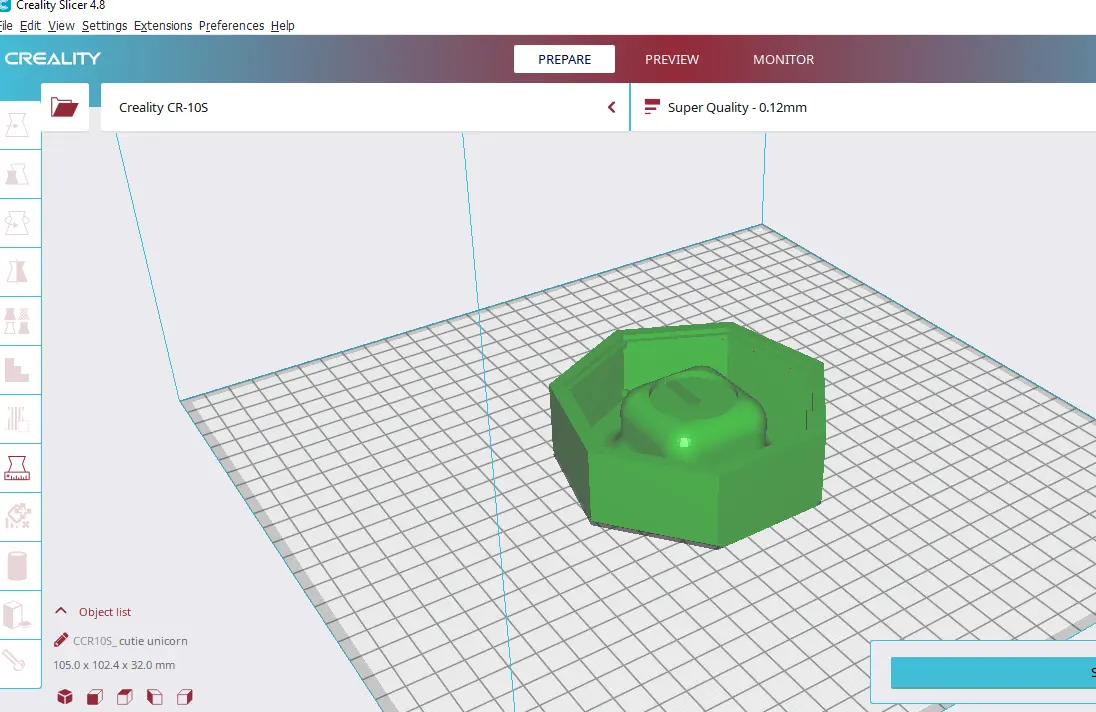Click the cylinder custom support tool
Screen dimensions: 1096x712
pos(17,565)
